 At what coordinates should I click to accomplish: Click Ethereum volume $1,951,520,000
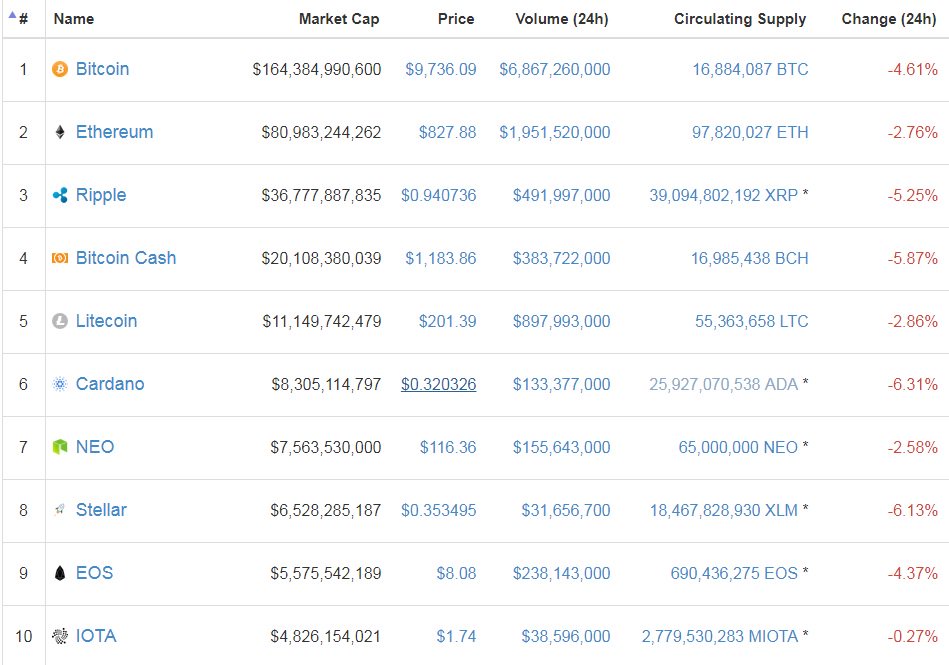[x=554, y=133]
